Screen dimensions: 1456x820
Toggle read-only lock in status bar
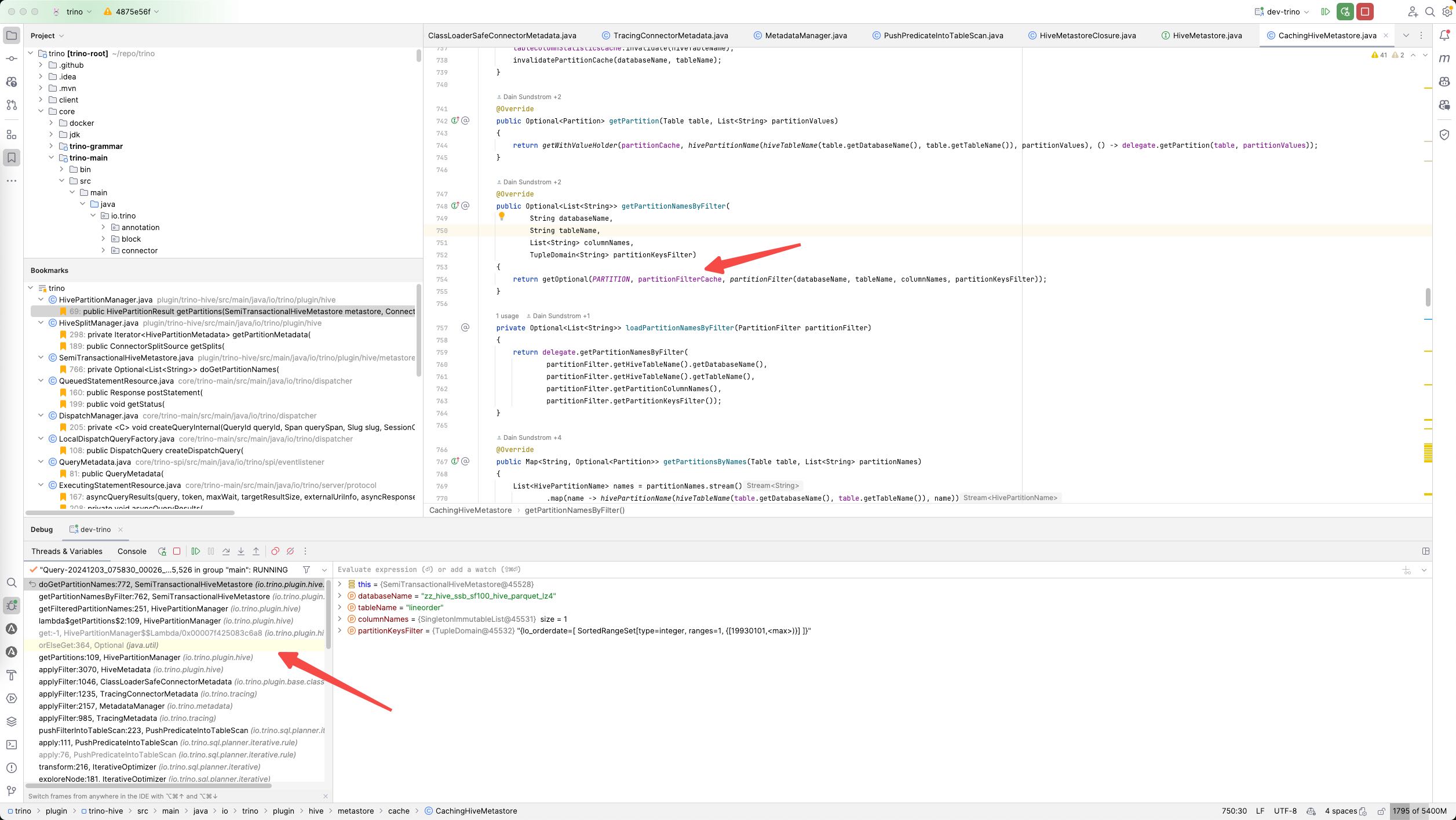pos(1381,811)
